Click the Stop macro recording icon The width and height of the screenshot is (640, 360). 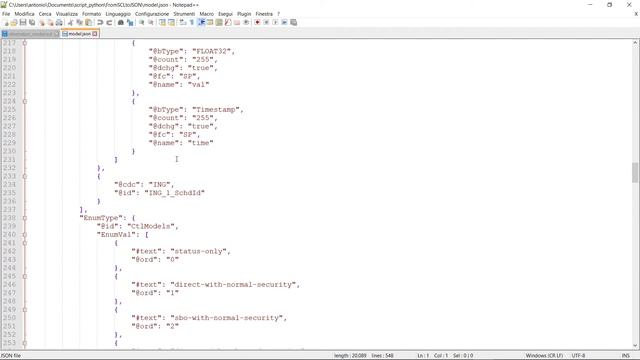coord(266,22)
